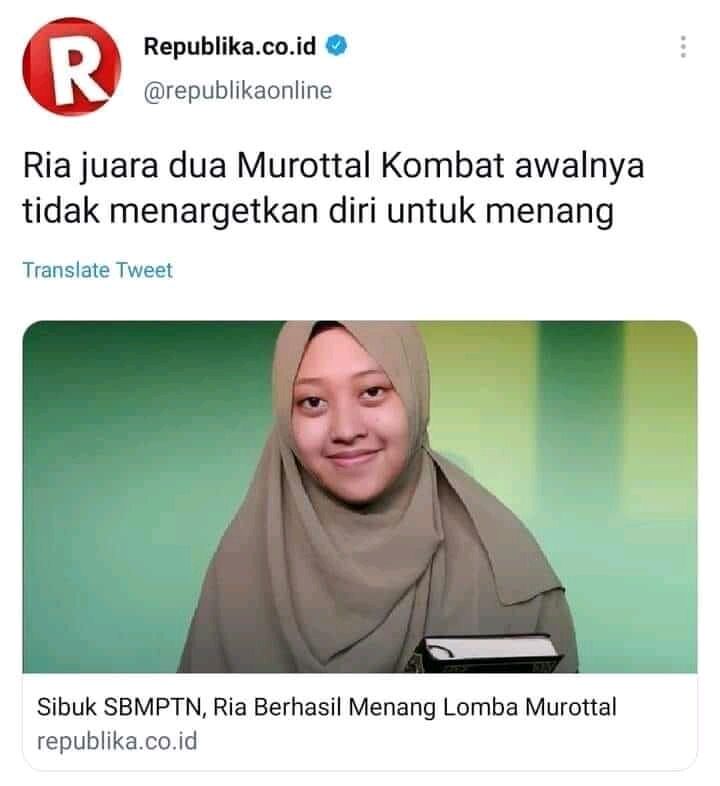720x786 pixels.
Task: Open the three-dot more options menu
Action: pyautogui.click(x=683, y=47)
